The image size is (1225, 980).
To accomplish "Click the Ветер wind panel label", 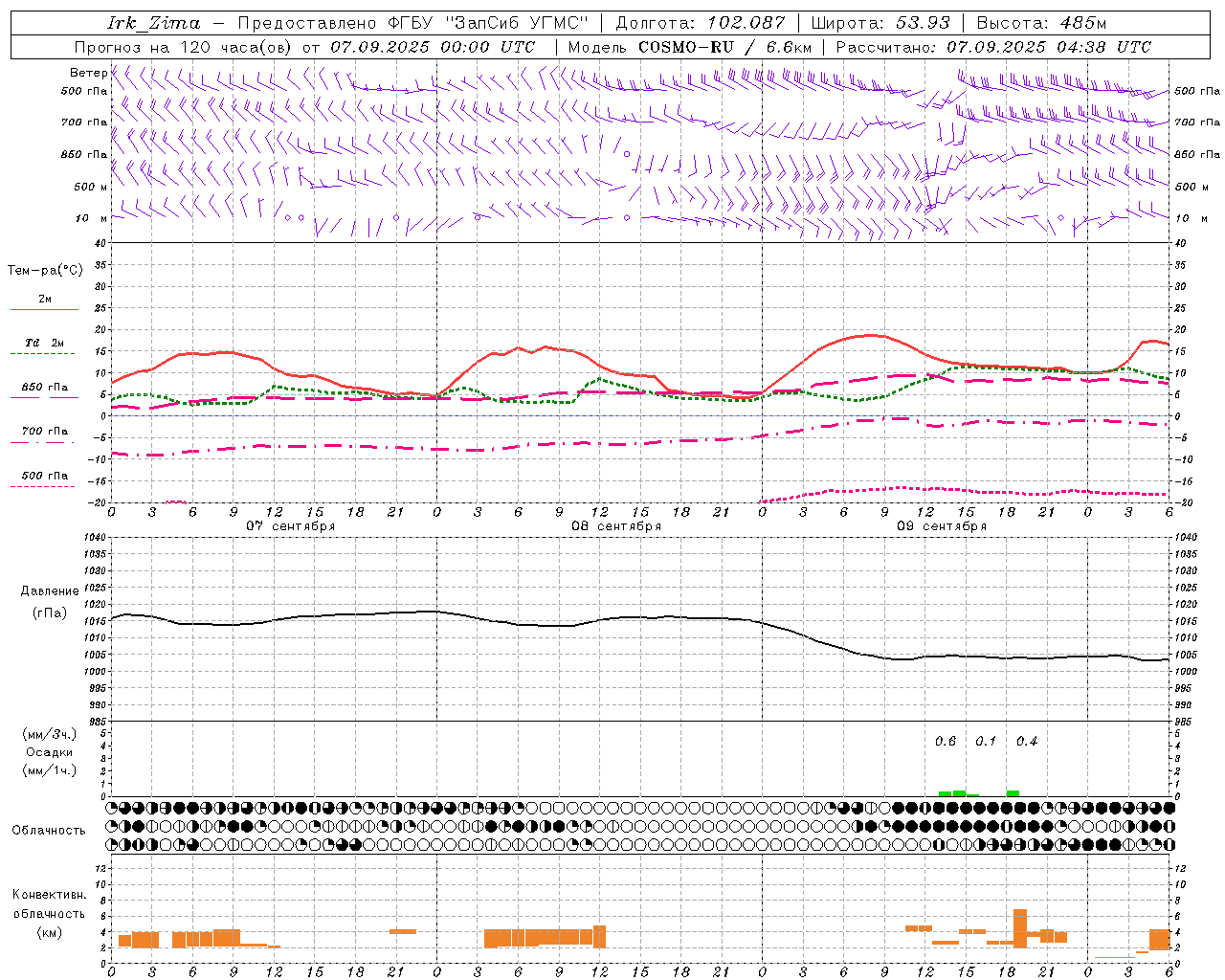I will point(88,73).
